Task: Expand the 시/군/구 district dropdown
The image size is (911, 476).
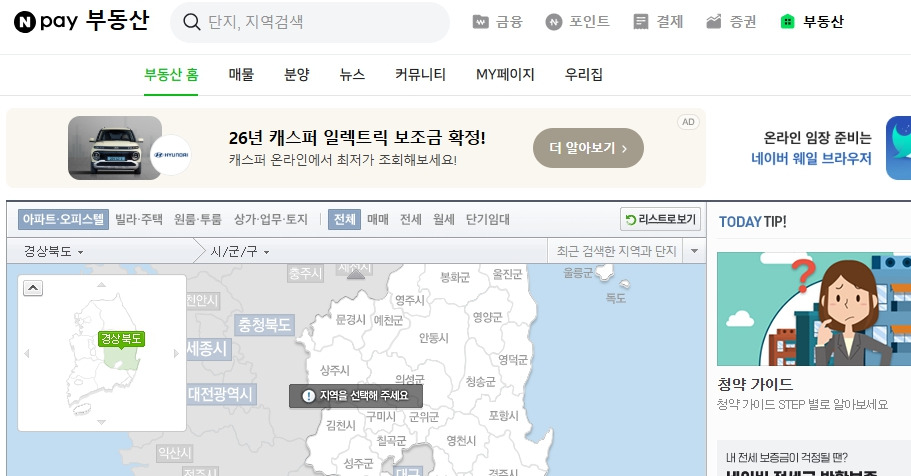Action: (240, 252)
